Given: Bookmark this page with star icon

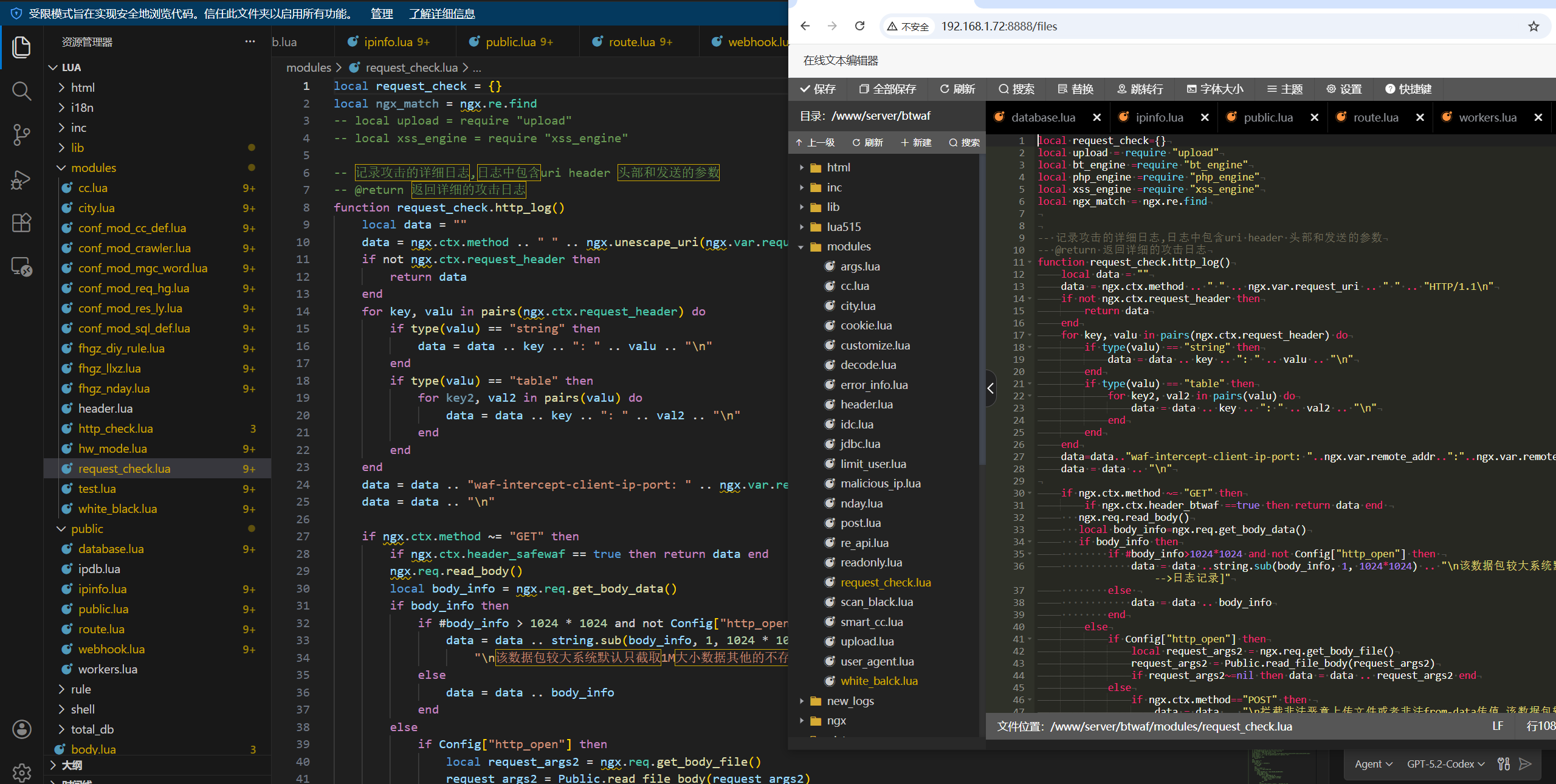Looking at the screenshot, I should (x=1534, y=26).
